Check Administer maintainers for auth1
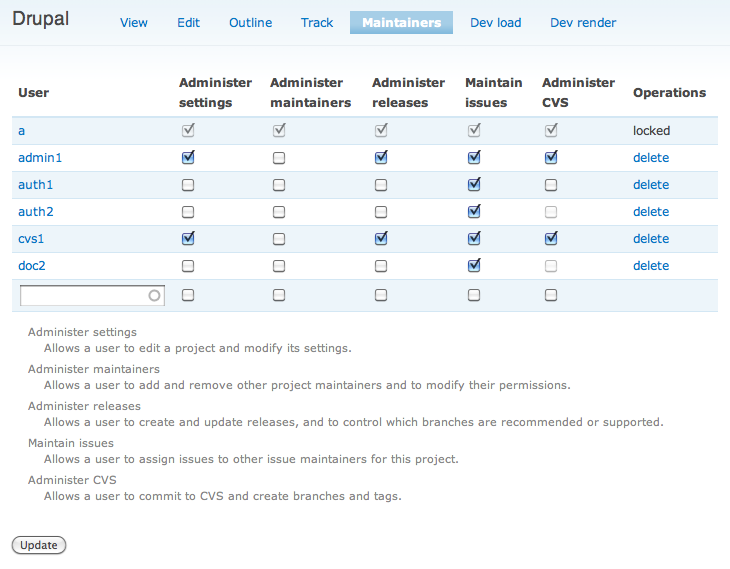 tap(279, 185)
